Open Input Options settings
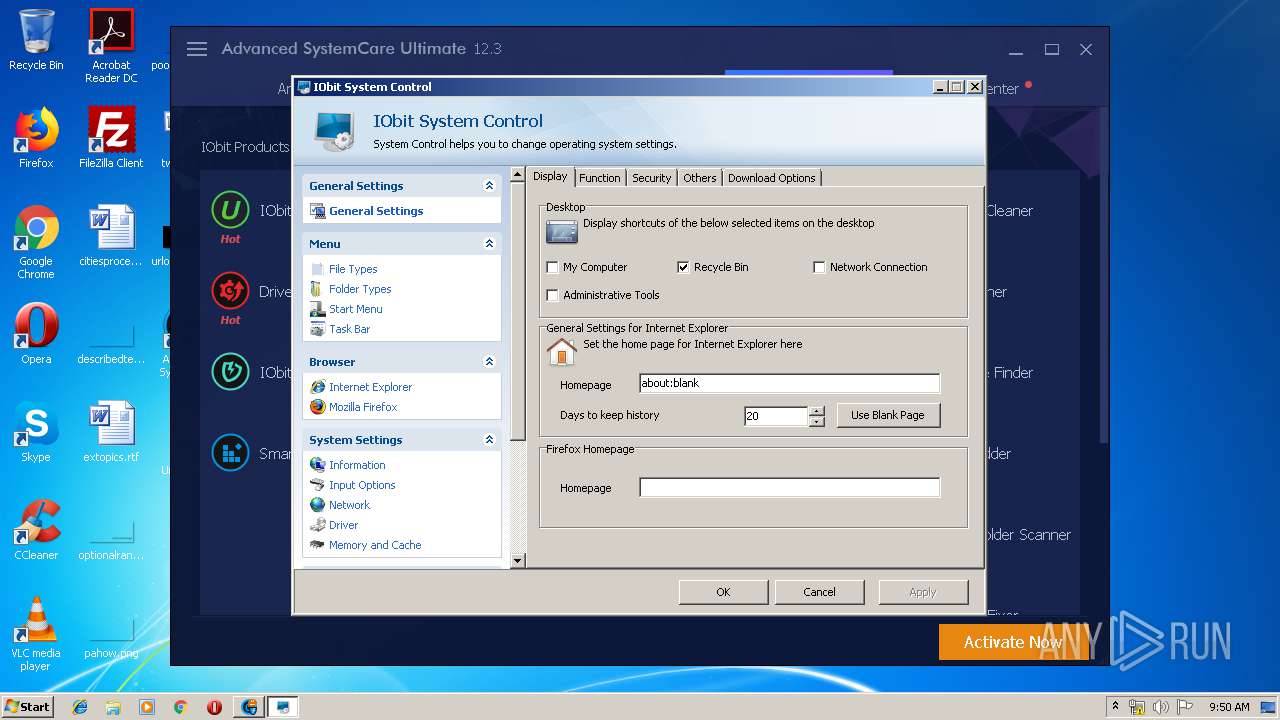The height and width of the screenshot is (720, 1280). tap(362, 485)
